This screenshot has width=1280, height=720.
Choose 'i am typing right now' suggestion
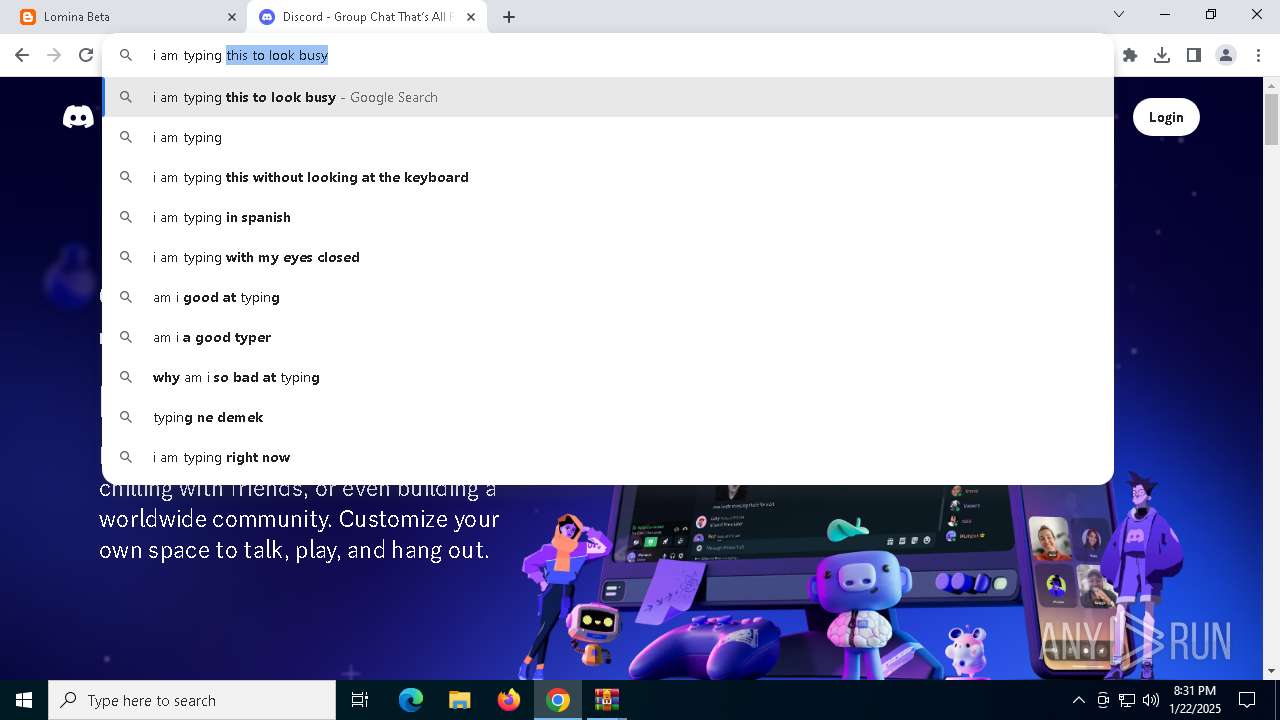[x=608, y=457]
